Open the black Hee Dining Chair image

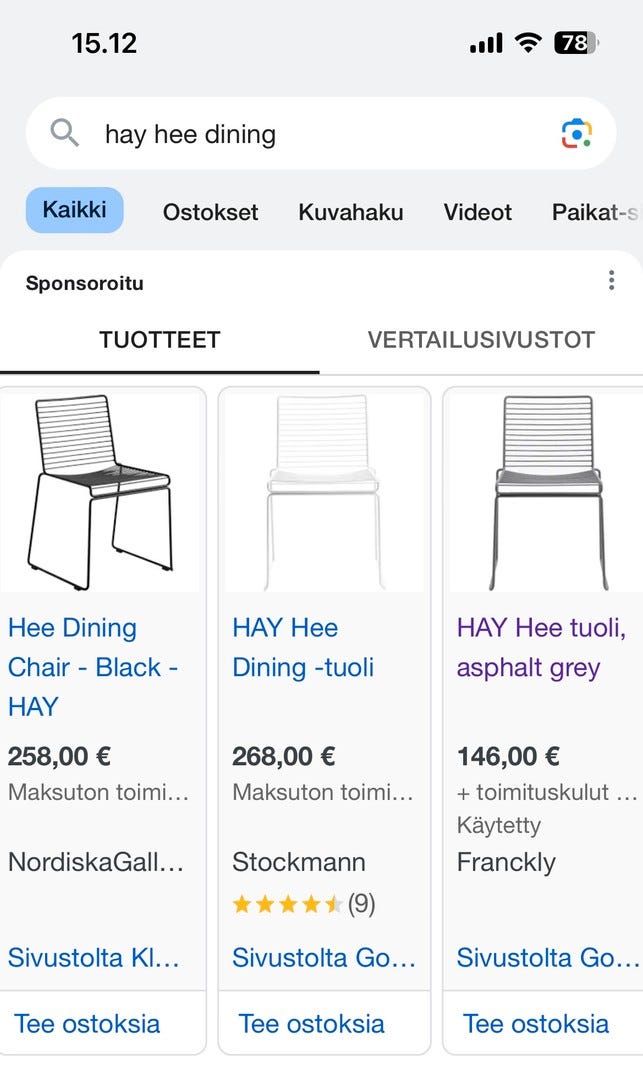click(102, 491)
